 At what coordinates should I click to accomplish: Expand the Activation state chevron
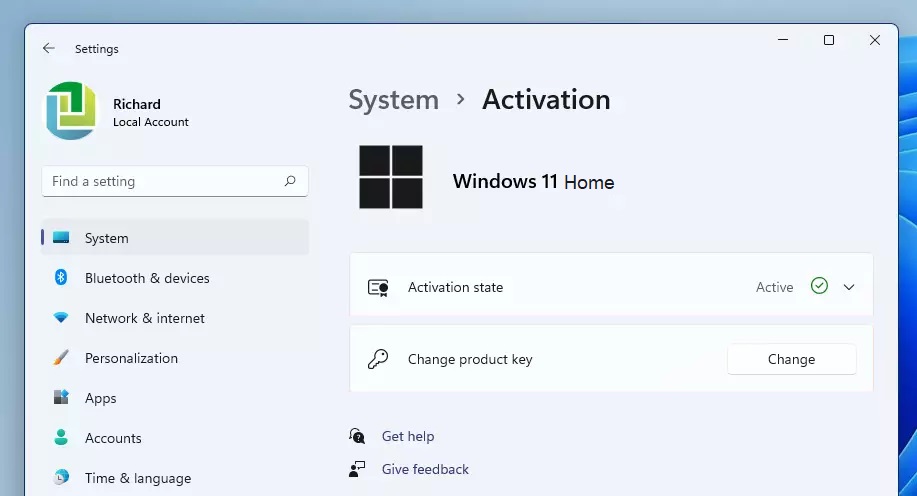pos(849,287)
